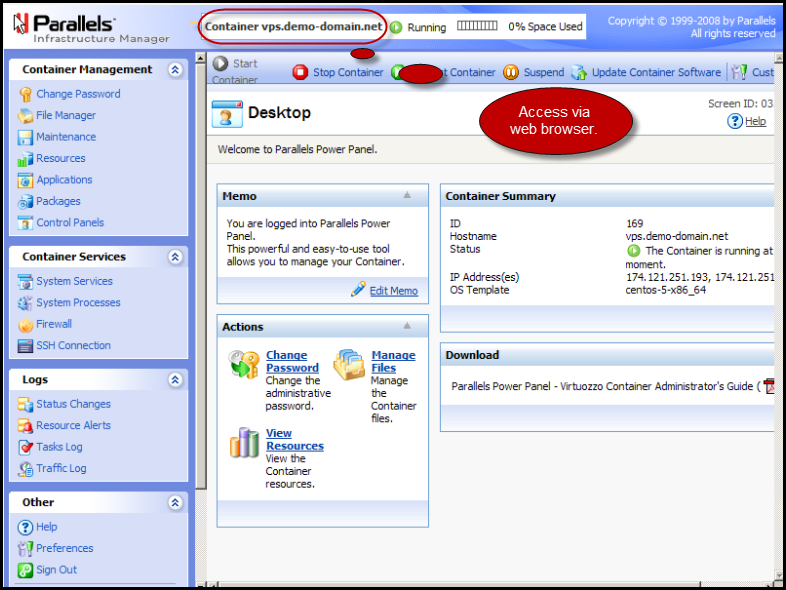Click Traffic Log icon
This screenshot has width=786, height=590.
[x=25, y=469]
